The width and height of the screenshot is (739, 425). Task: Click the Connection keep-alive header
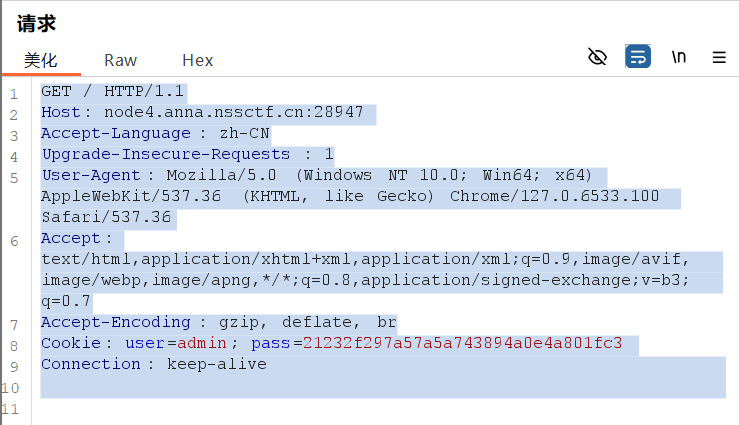tap(154, 365)
